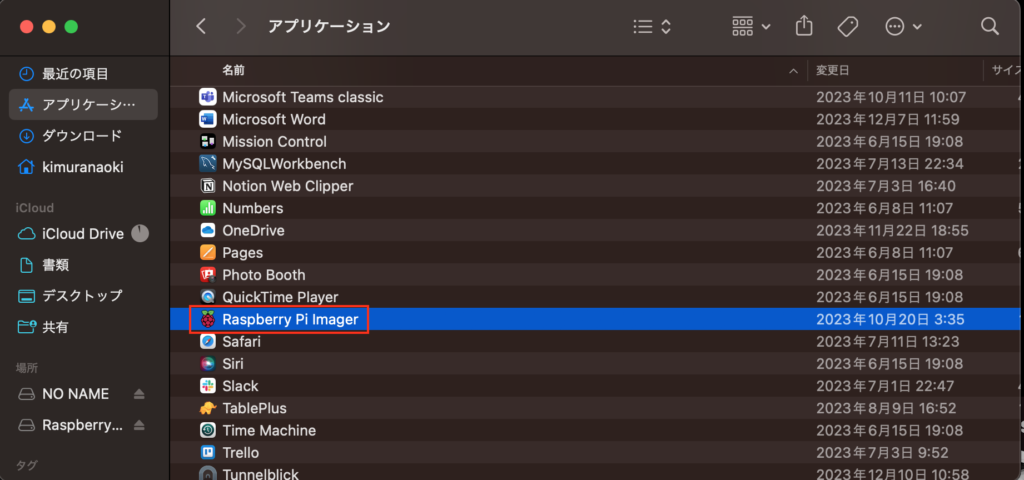1024x480 pixels.
Task: Go forward with the right chevron
Action: pos(241,26)
